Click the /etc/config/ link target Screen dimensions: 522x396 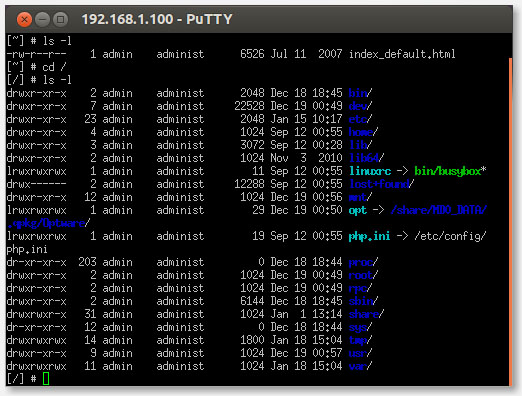[450, 236]
